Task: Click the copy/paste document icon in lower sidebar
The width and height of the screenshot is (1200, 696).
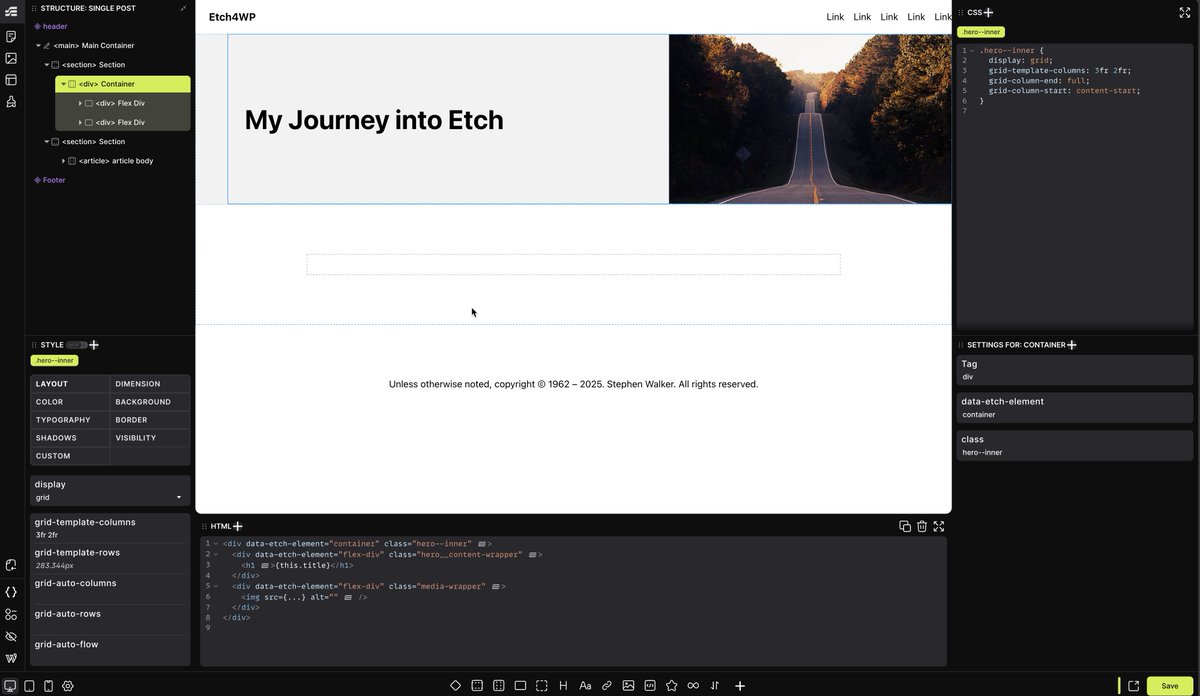Action: 11,565
